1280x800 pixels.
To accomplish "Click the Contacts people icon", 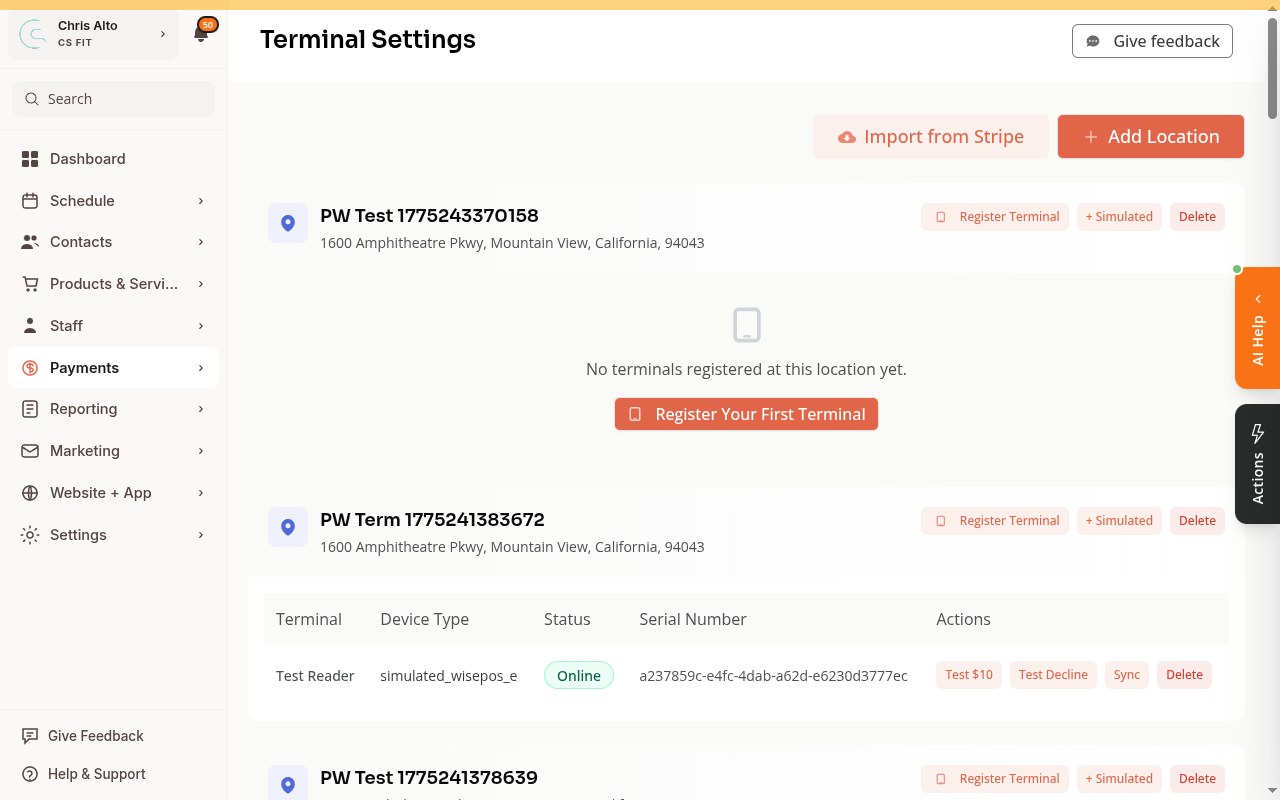I will pos(30,242).
